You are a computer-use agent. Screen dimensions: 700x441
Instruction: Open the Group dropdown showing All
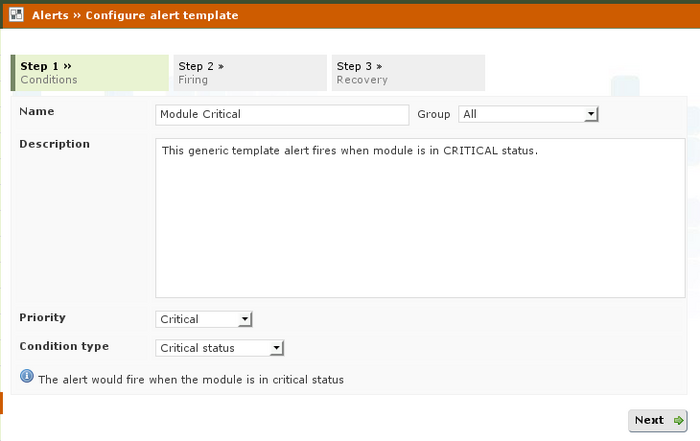(528, 114)
